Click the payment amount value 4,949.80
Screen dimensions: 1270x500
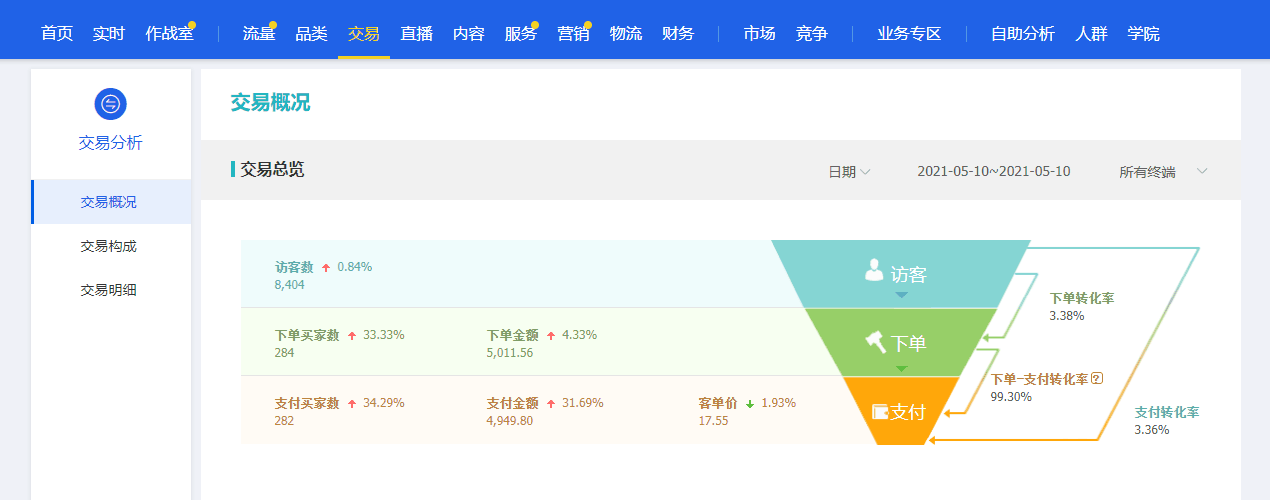click(510, 421)
